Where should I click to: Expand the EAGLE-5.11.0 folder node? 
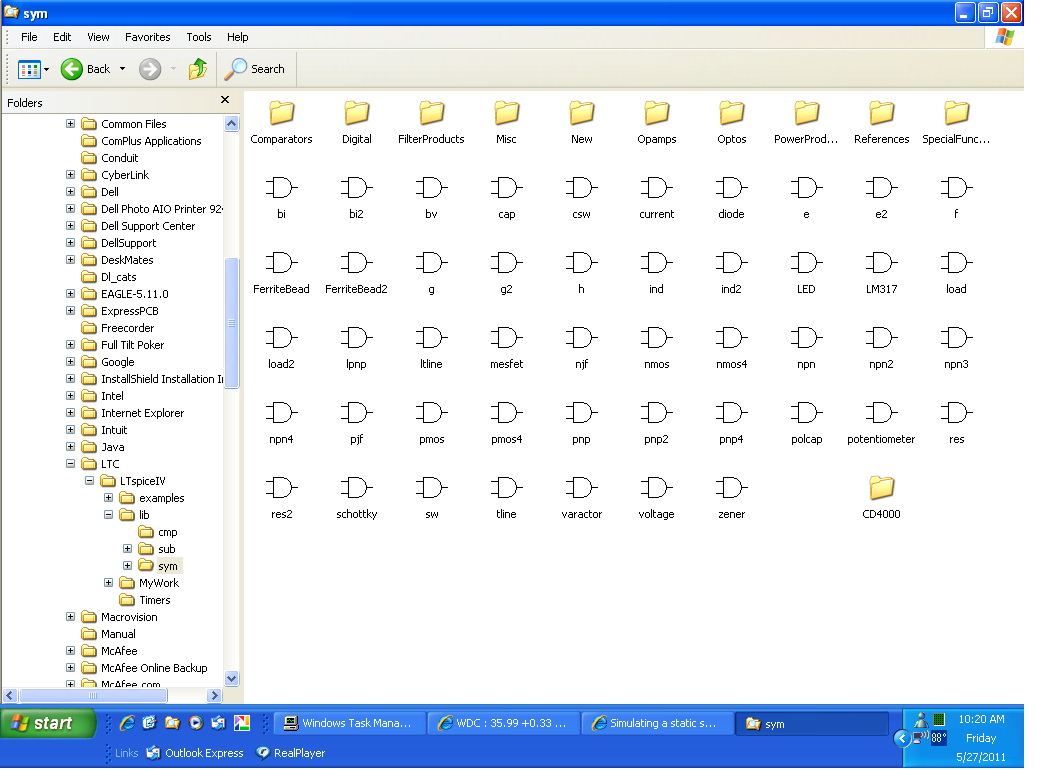70,294
